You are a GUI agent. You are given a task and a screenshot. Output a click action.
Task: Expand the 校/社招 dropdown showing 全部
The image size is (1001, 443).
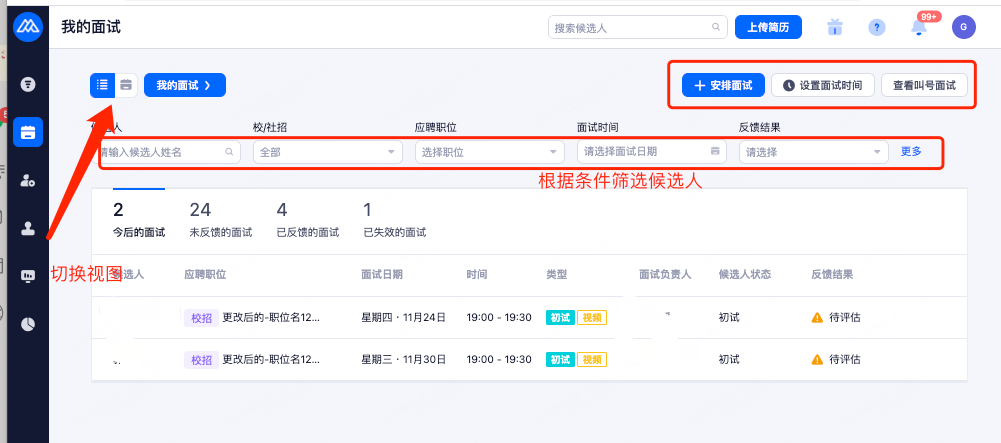coord(327,152)
